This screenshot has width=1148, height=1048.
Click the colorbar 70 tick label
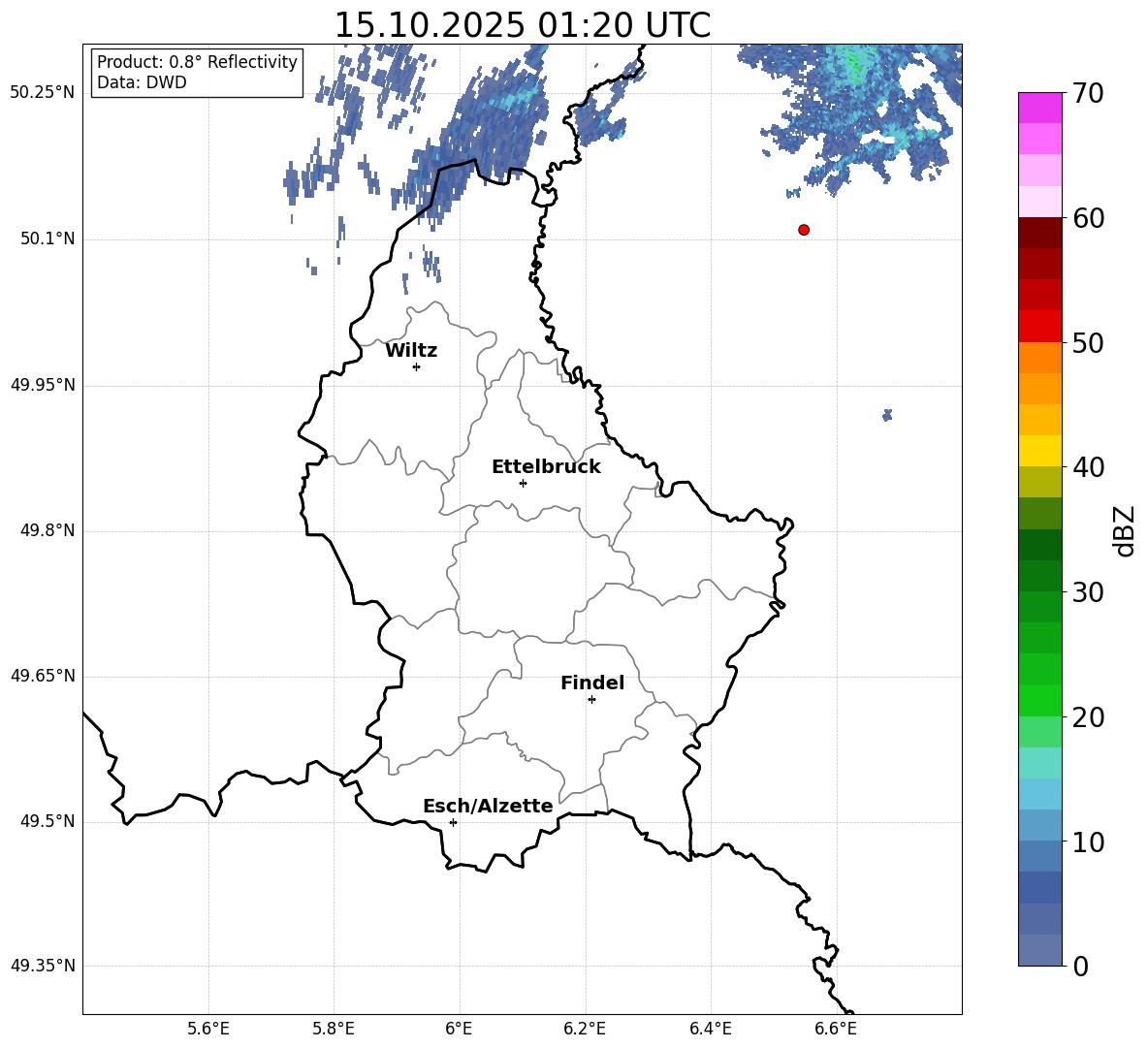coord(1088,93)
